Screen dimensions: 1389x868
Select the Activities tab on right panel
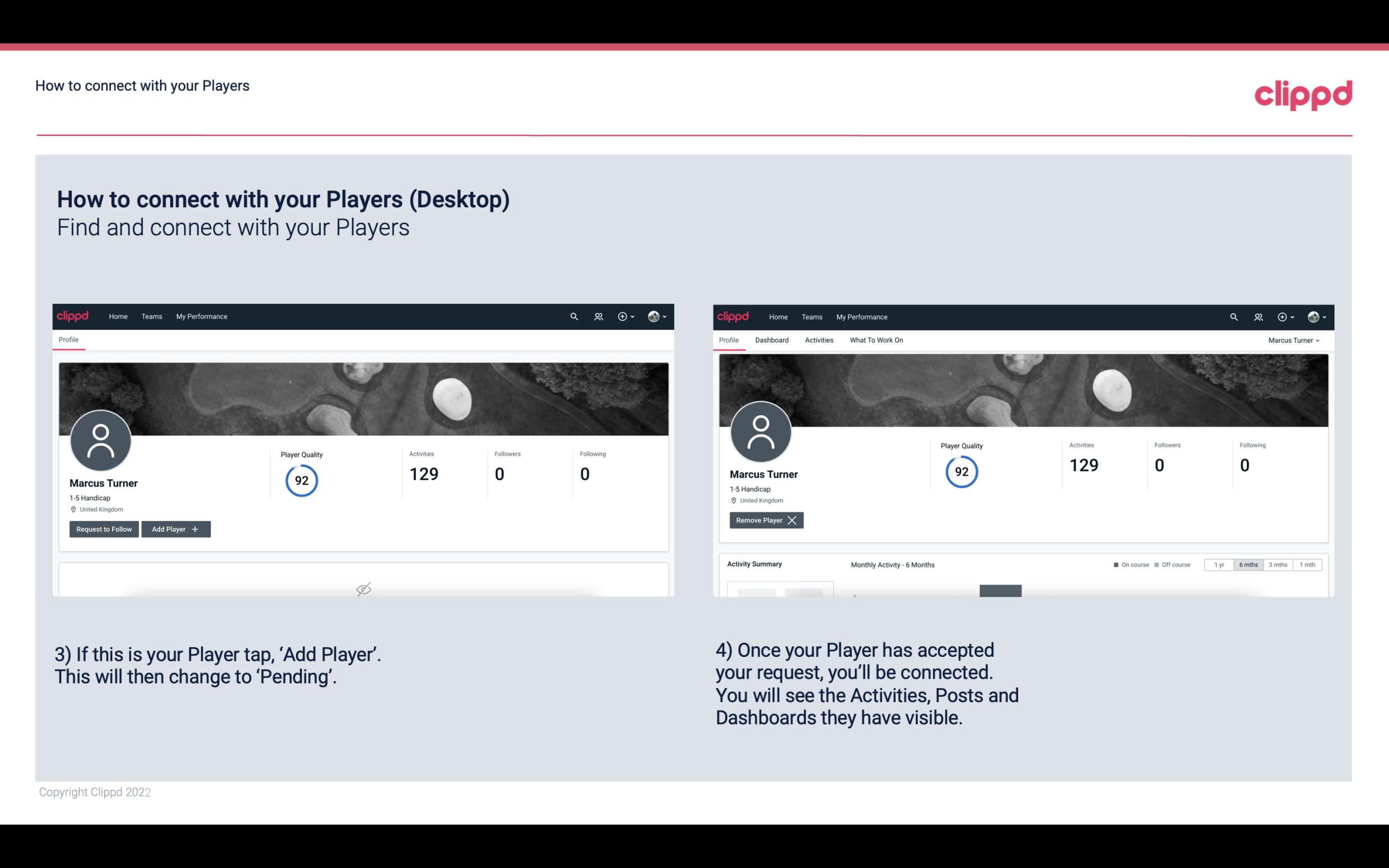818,340
